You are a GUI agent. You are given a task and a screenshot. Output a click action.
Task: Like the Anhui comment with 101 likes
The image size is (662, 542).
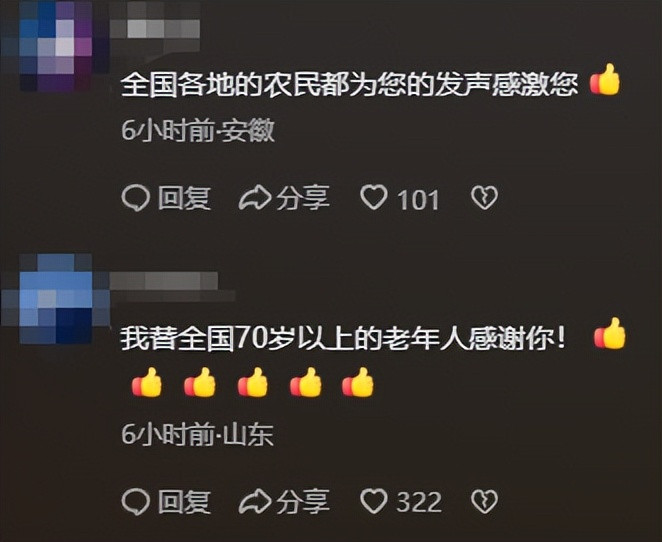pos(374,197)
